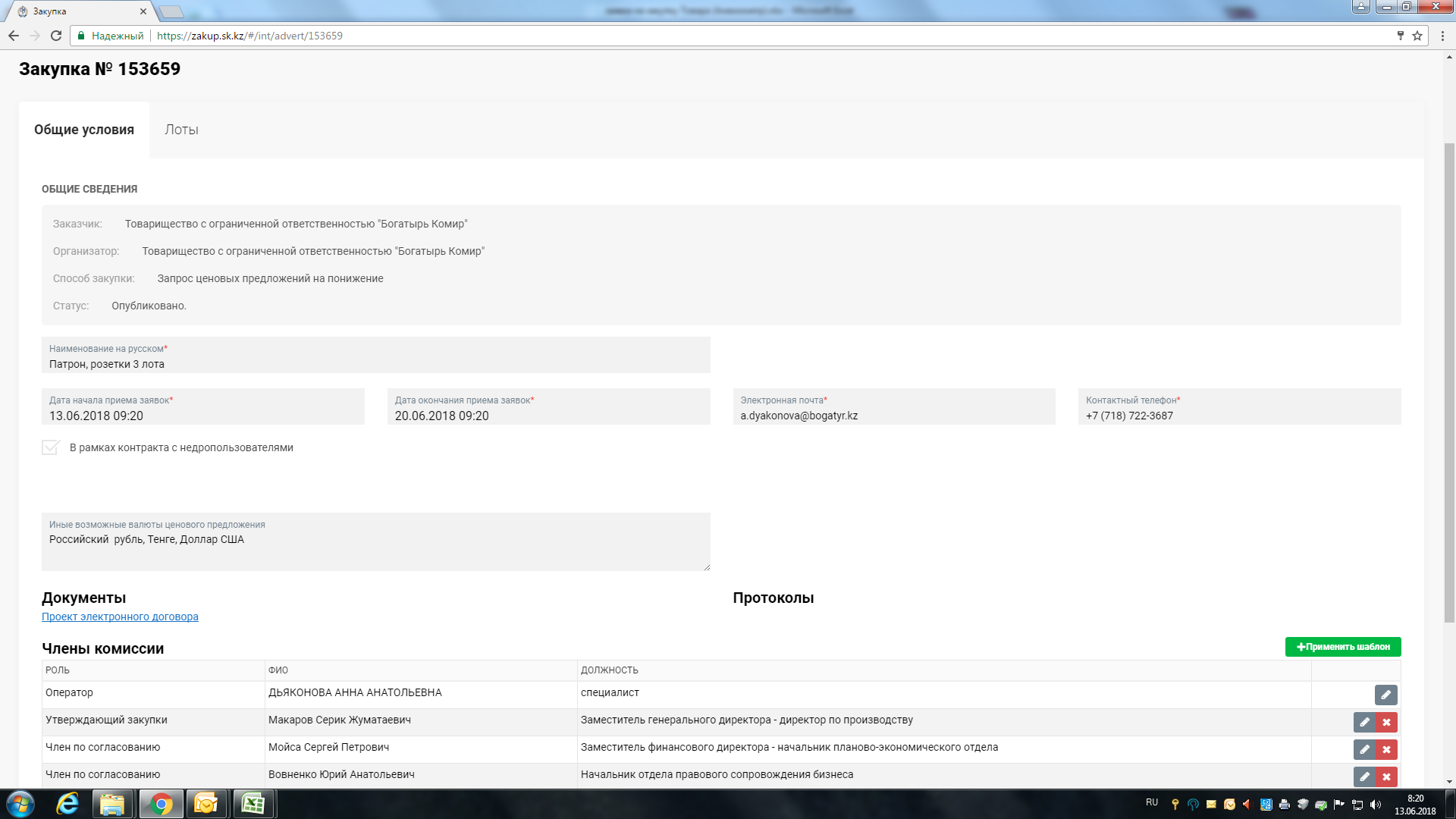Launch Internet Explorer from the taskbar
This screenshot has width=1456, height=819.
coord(67,804)
